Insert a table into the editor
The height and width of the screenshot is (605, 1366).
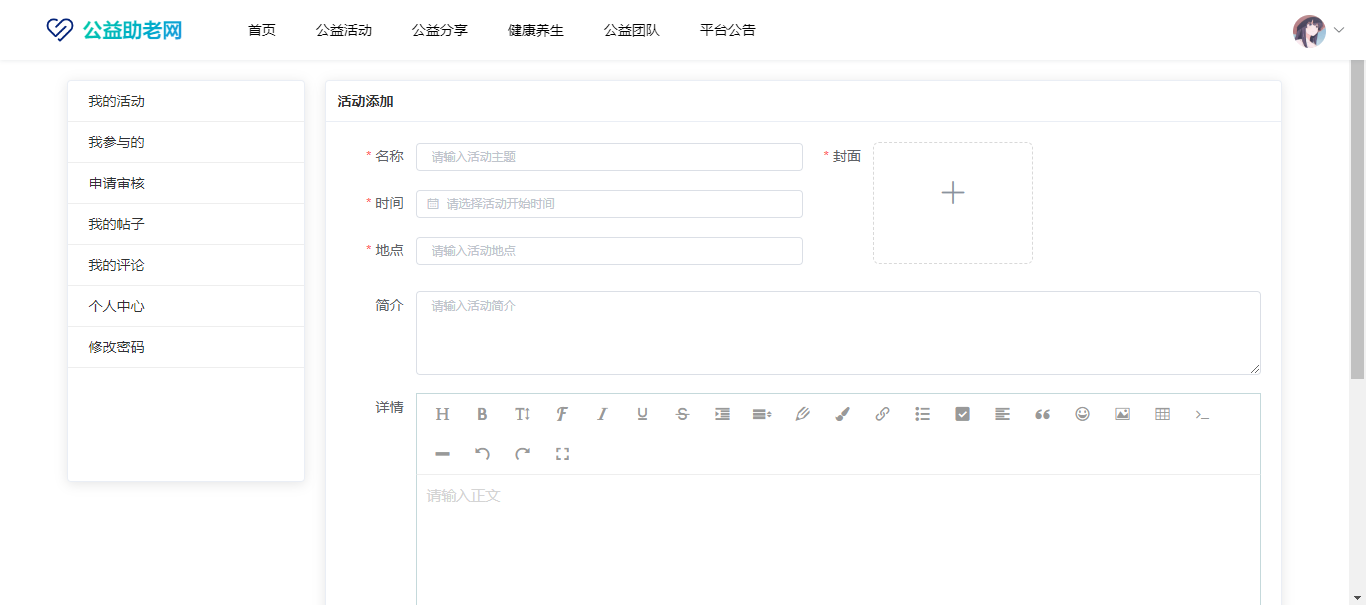[1162, 414]
